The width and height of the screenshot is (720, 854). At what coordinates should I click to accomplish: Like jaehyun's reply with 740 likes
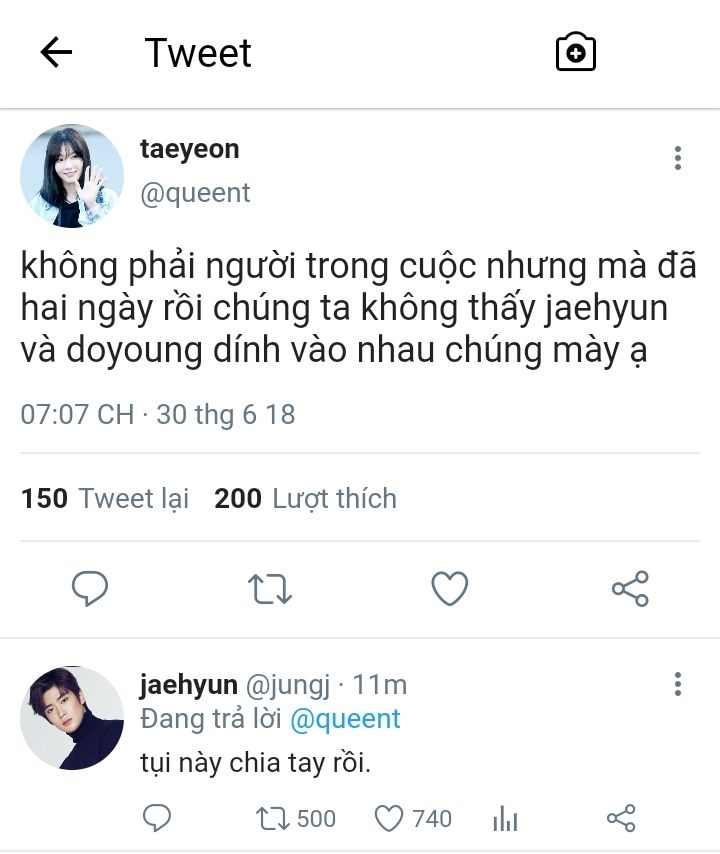413,819
